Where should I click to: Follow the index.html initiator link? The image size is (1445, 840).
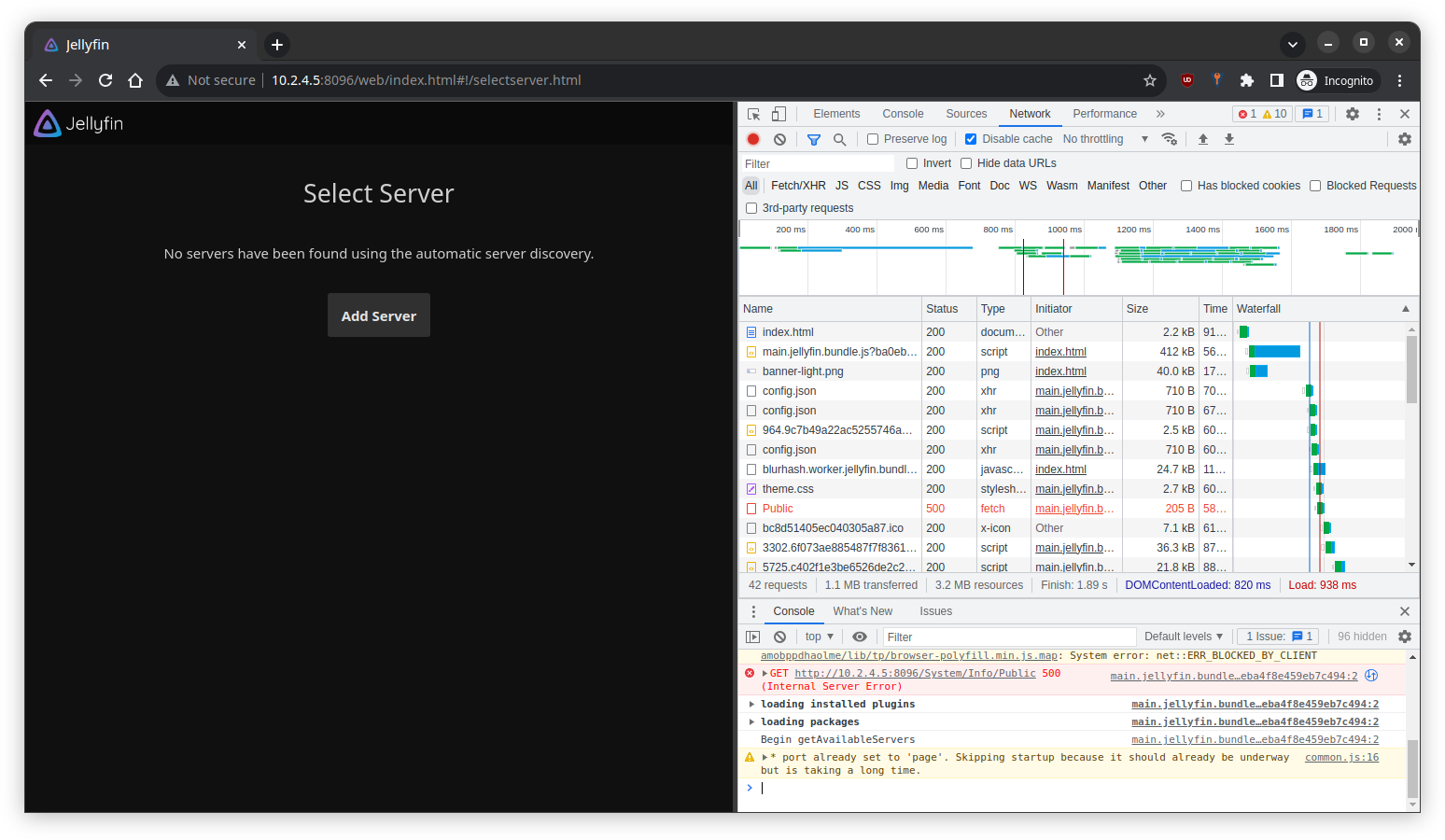tap(1060, 351)
